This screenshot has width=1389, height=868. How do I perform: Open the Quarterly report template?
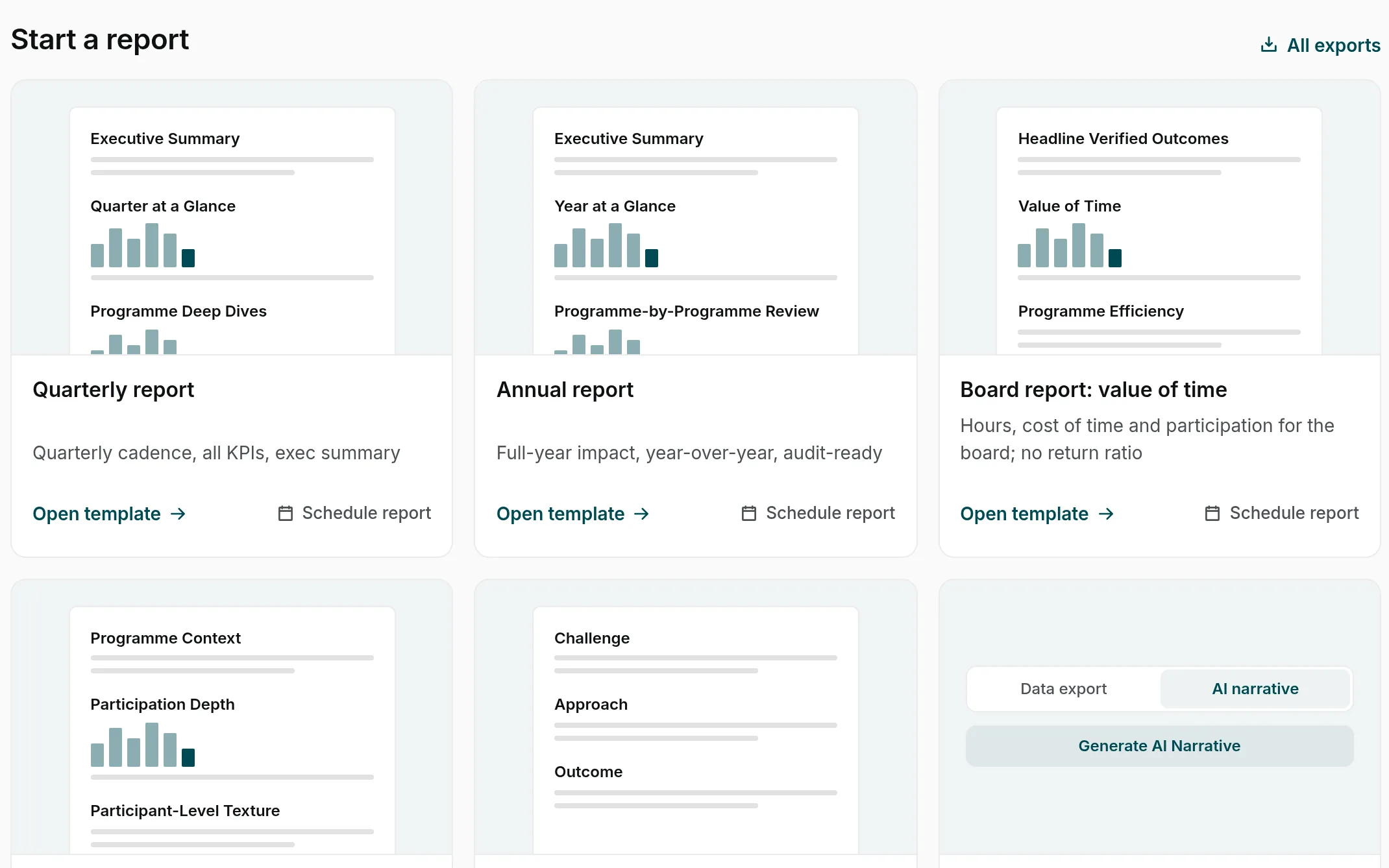tap(109, 514)
